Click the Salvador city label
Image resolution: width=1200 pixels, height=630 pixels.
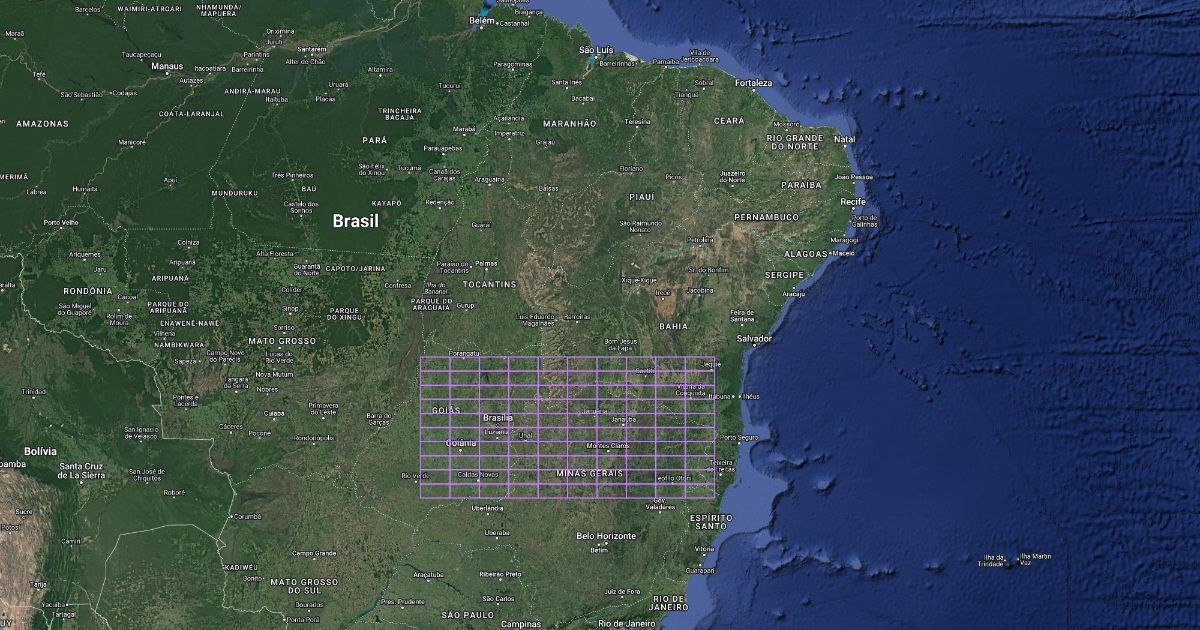coord(754,338)
